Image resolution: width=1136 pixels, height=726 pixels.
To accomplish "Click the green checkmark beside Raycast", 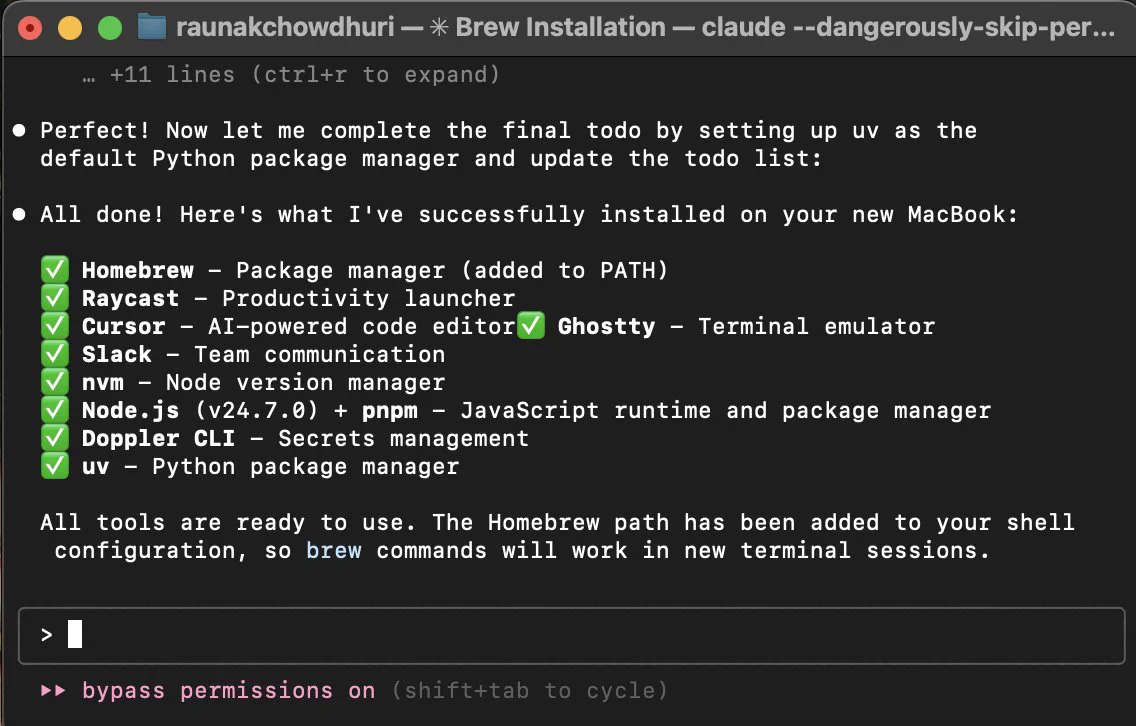I will click(54, 298).
